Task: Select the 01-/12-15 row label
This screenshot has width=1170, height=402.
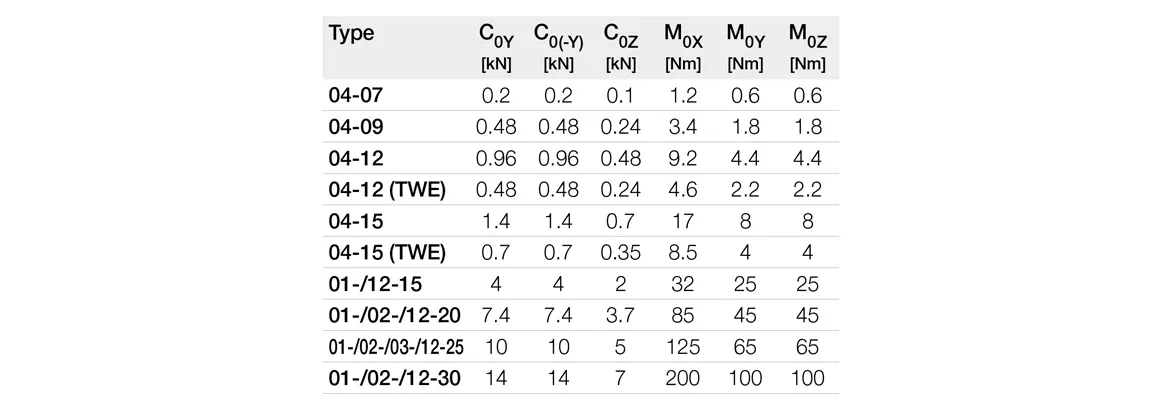Action: pyautogui.click(x=375, y=284)
